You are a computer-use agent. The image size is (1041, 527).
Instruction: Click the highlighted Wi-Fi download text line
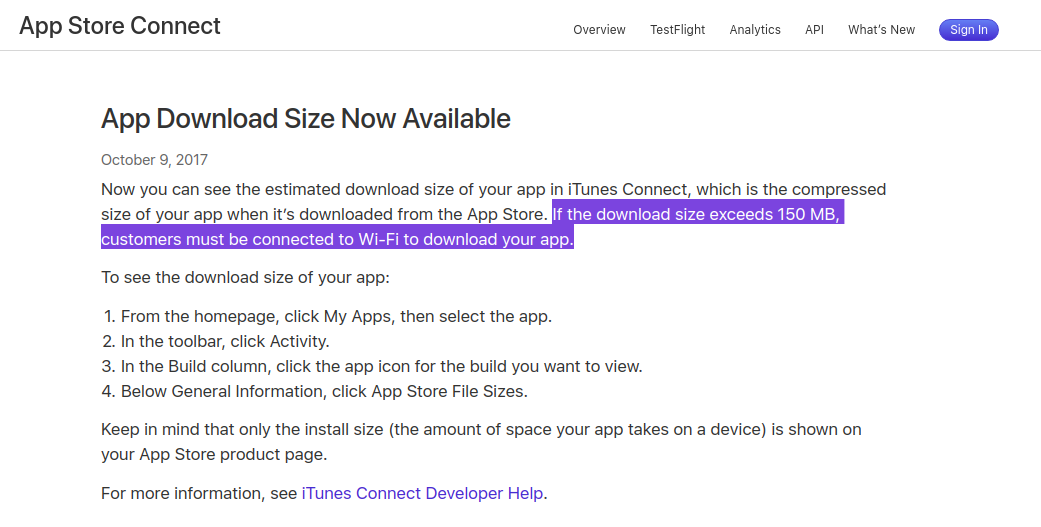(x=337, y=239)
